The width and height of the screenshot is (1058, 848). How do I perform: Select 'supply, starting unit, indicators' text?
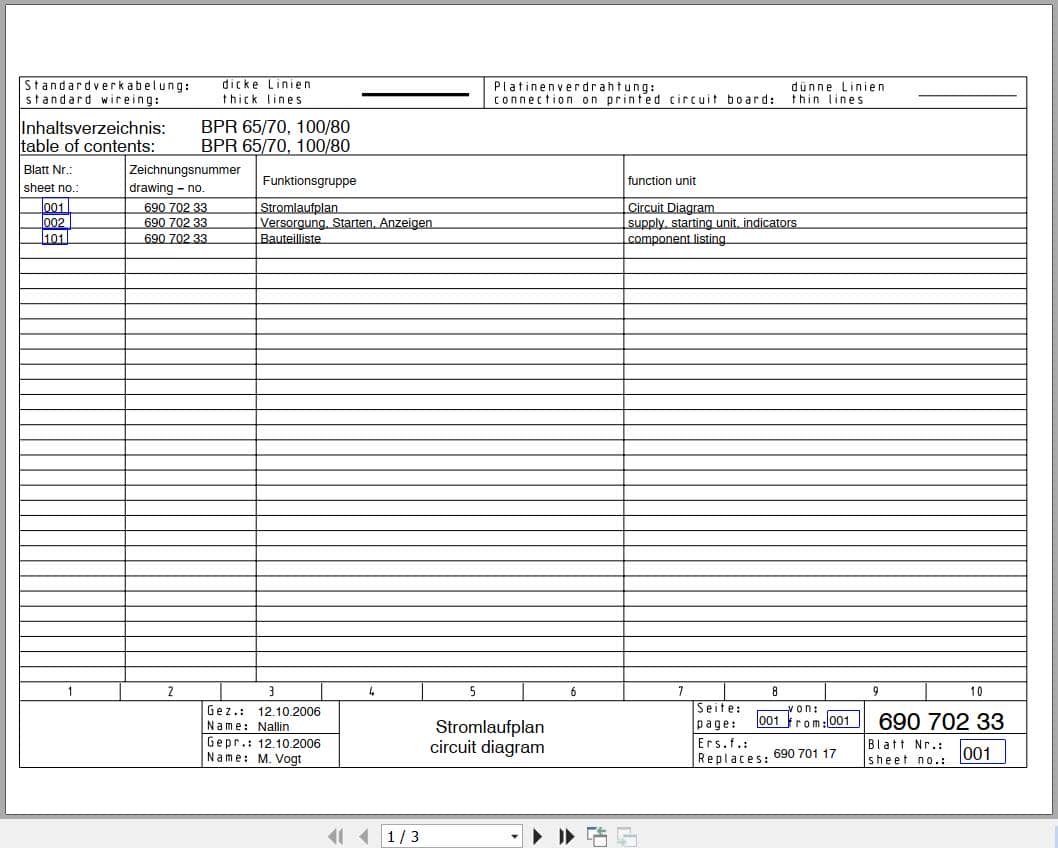tap(712, 223)
